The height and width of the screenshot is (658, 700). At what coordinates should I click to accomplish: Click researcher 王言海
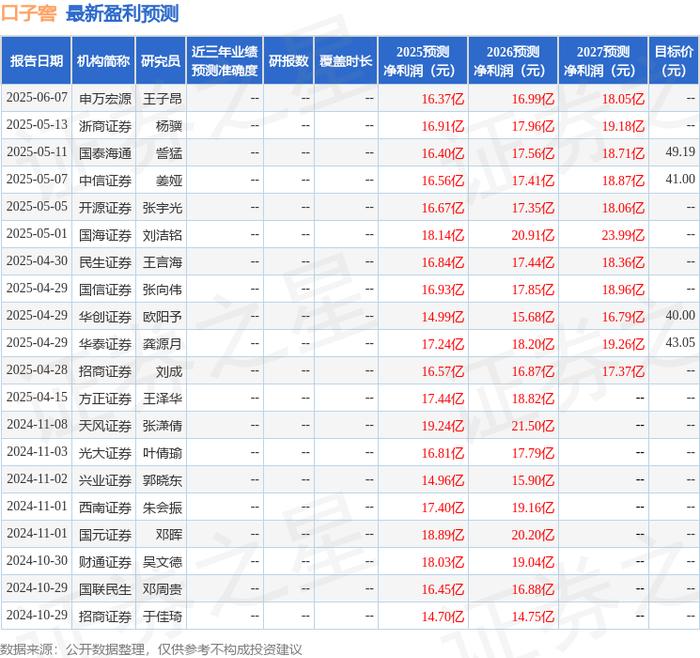162,262
